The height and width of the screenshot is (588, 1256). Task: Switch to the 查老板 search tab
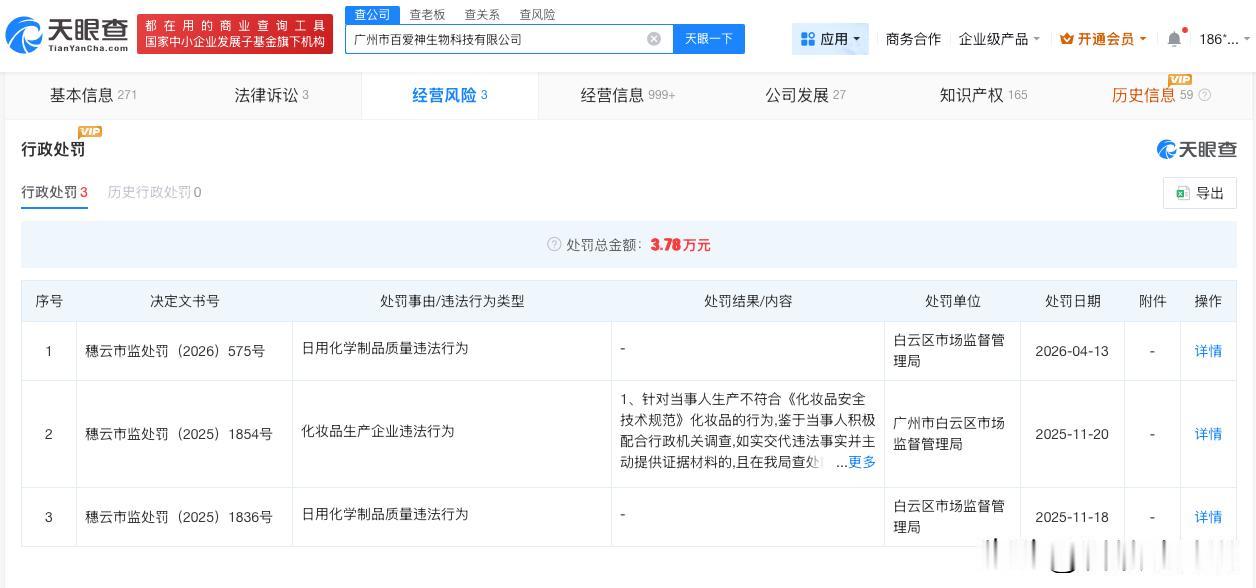pyautogui.click(x=427, y=14)
